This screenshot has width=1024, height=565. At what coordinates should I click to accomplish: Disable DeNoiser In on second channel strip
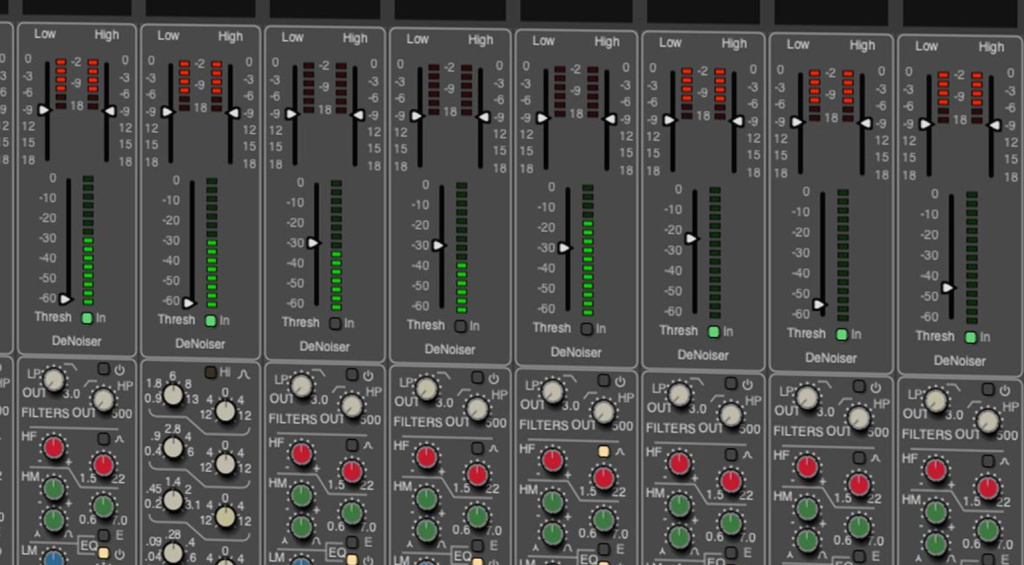210,321
